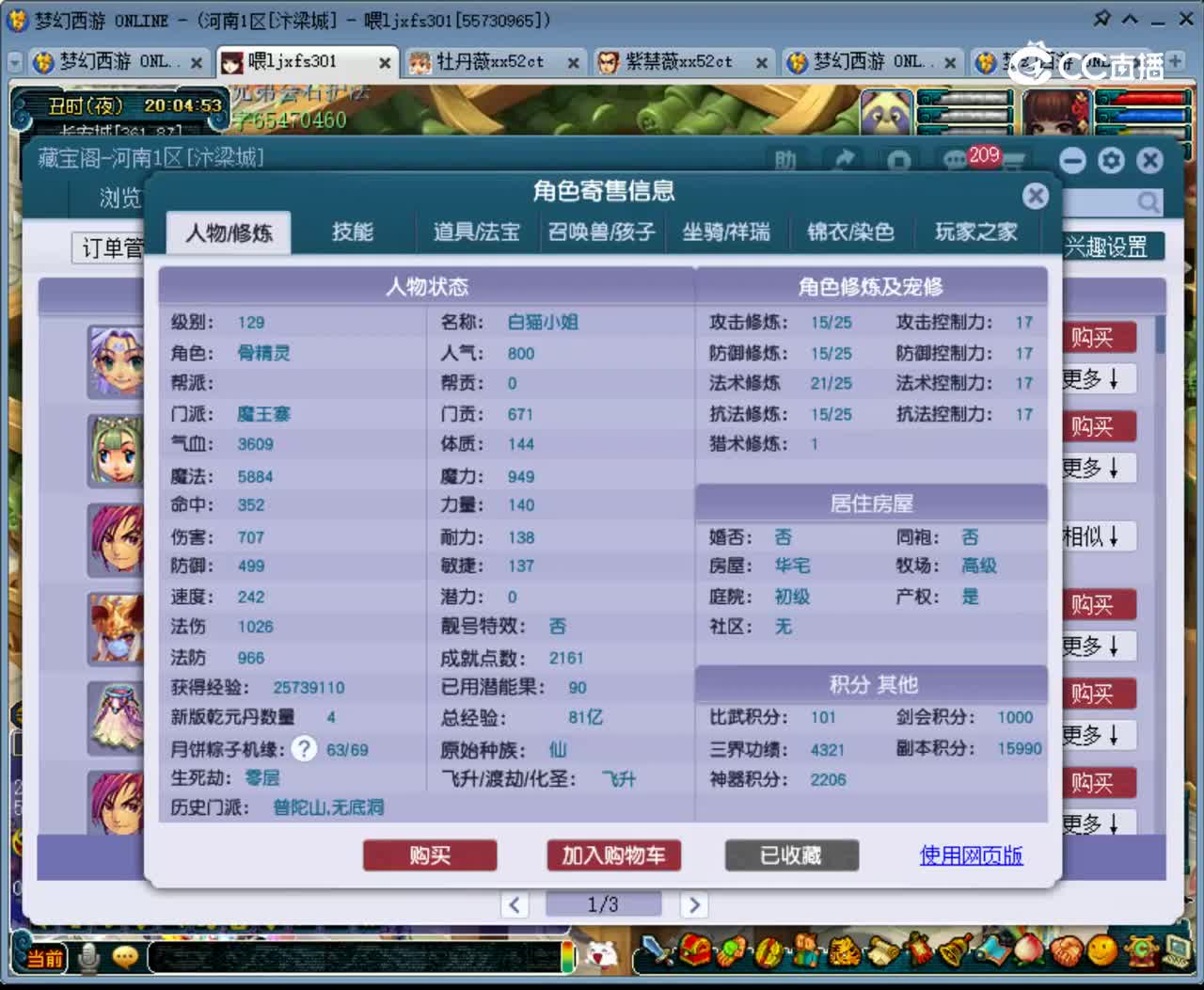Close the 角色寄售信息 dialog
This screenshot has width=1204, height=990.
click(x=1036, y=195)
